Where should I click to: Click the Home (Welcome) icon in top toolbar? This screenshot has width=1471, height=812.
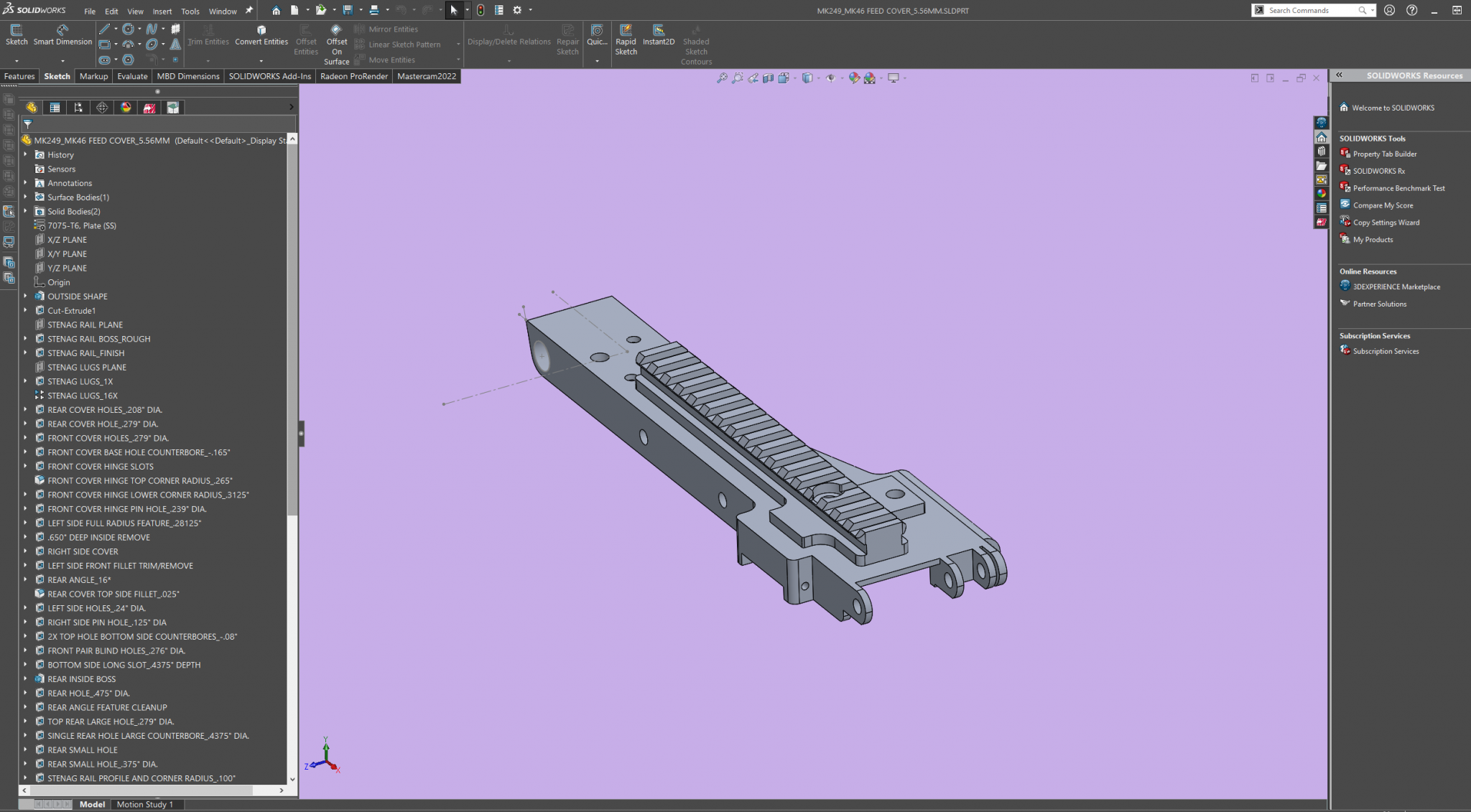click(x=276, y=10)
